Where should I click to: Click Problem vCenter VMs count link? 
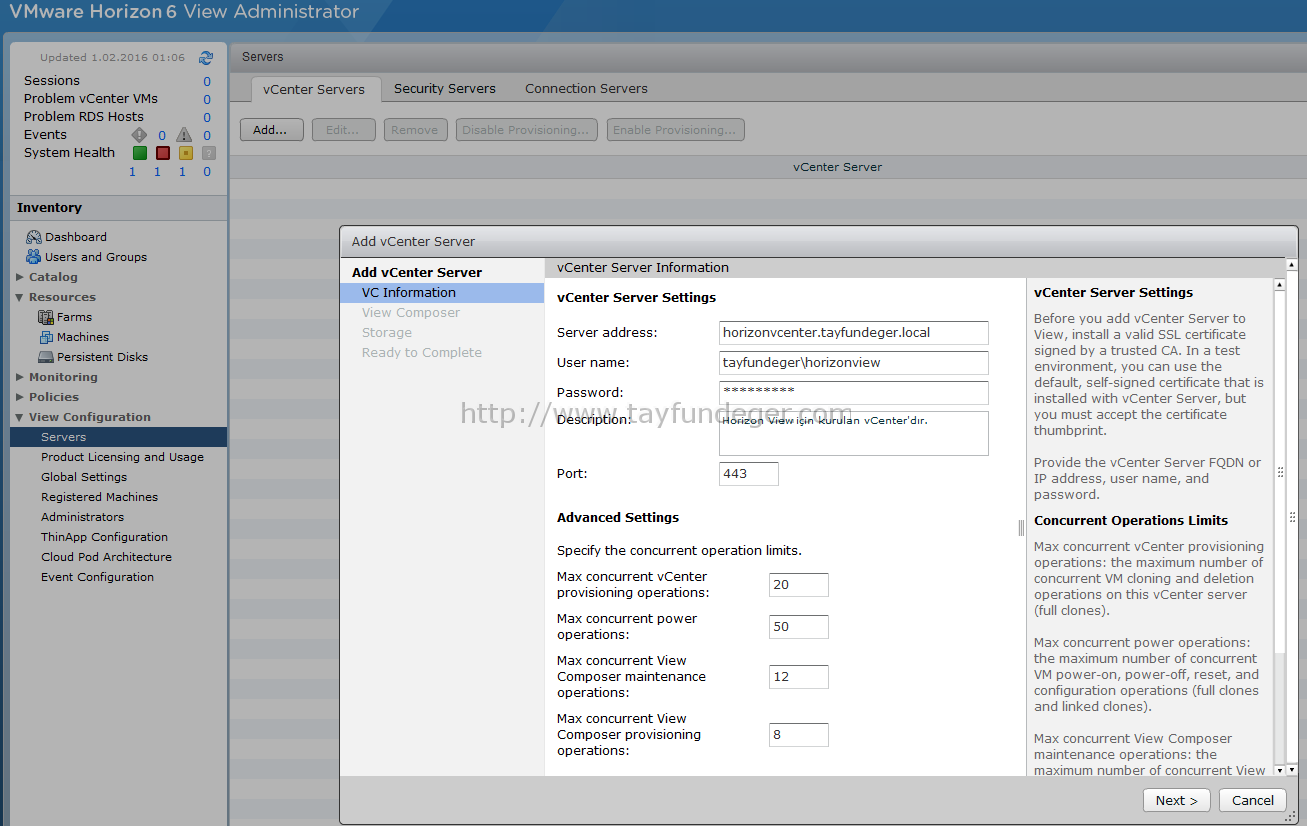pos(207,100)
